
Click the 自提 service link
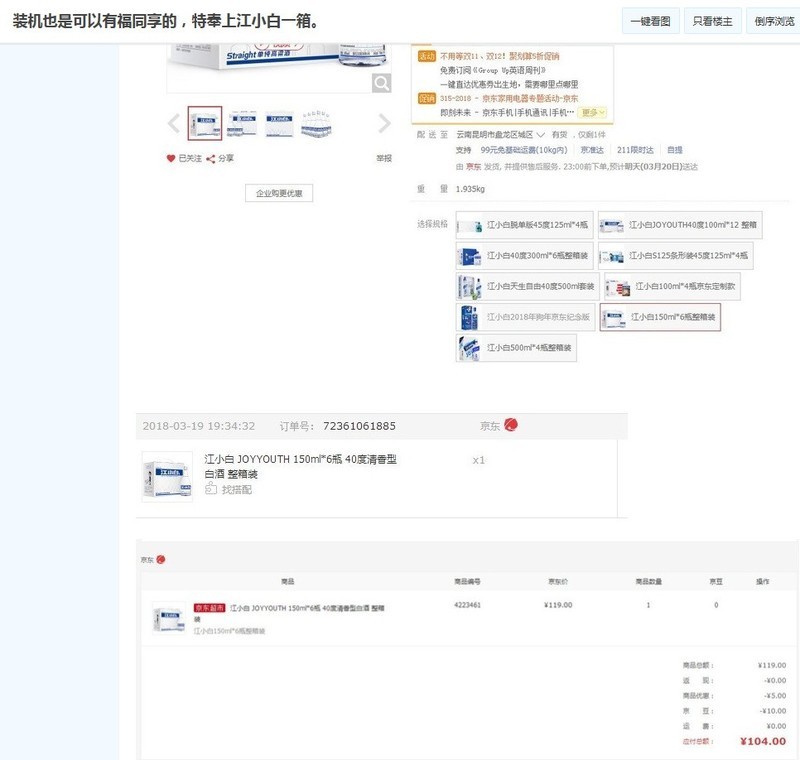(674, 150)
